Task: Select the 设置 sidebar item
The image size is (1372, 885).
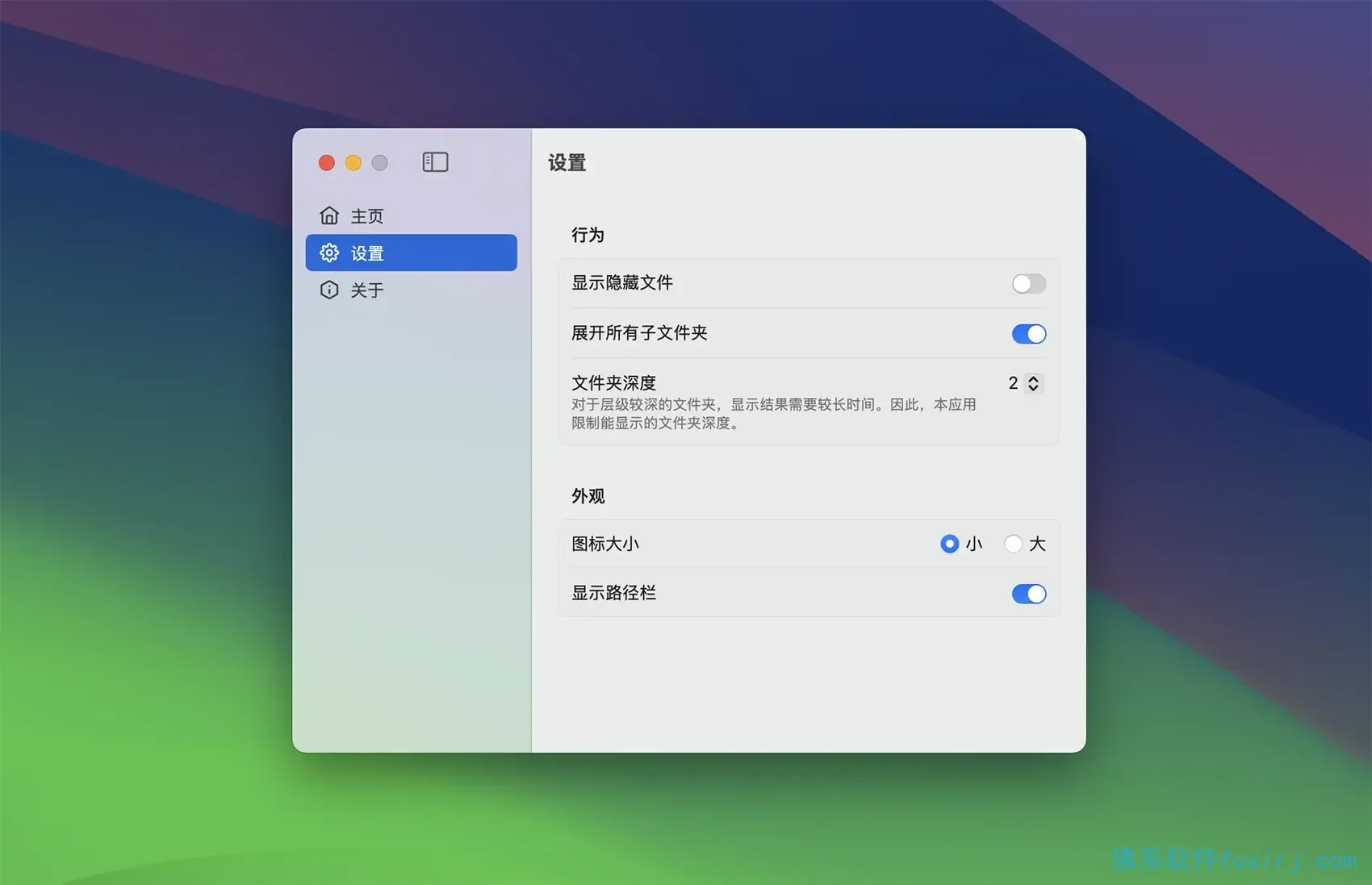Action: pos(411,253)
